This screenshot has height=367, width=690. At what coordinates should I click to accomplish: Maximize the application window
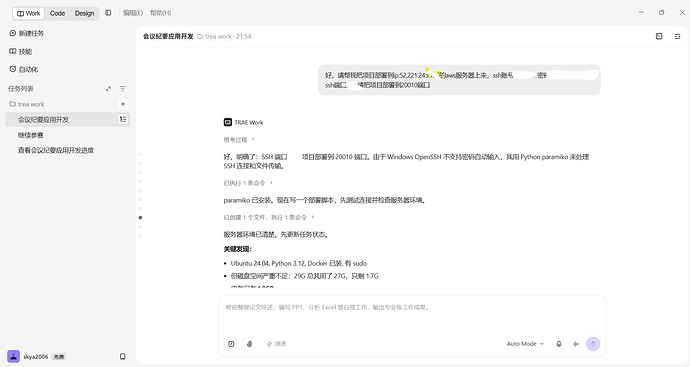pos(661,12)
